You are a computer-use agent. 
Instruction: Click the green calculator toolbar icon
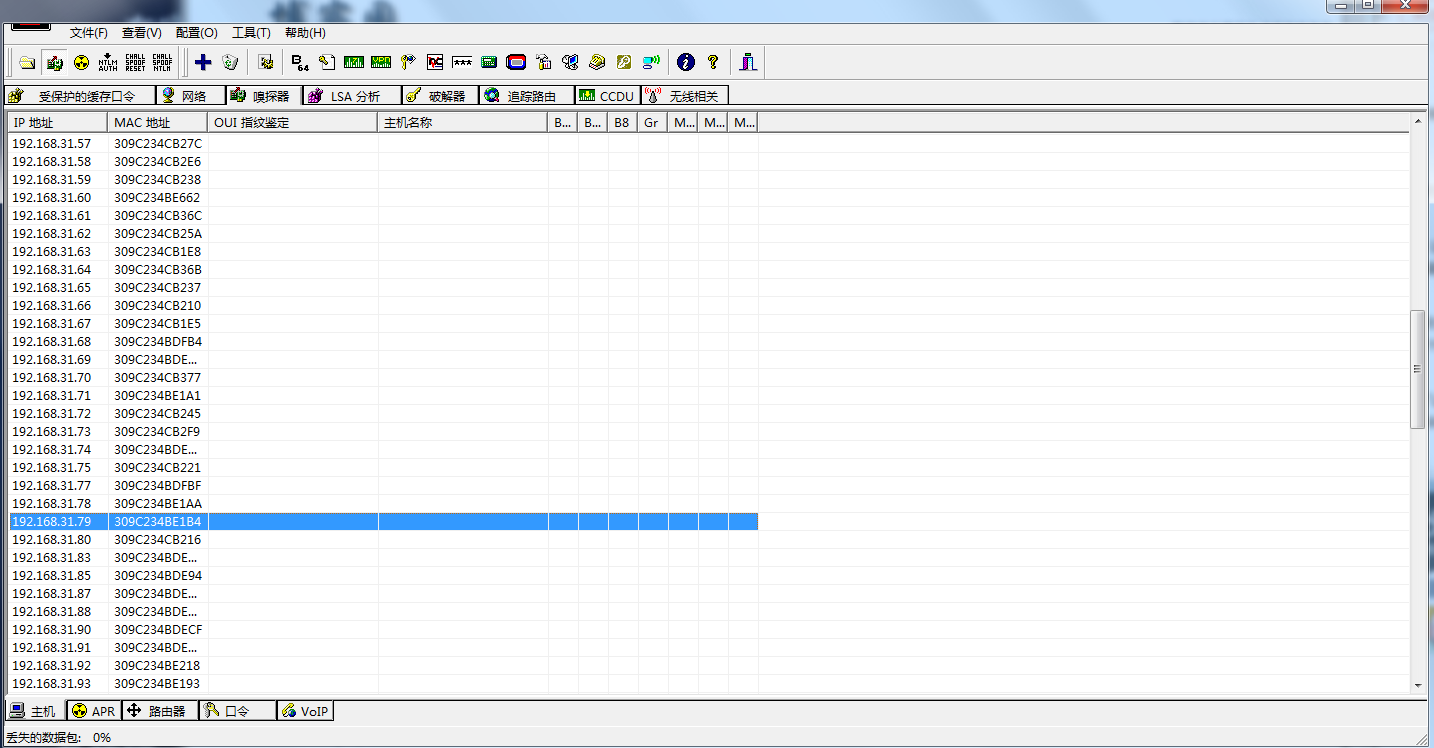(x=489, y=62)
